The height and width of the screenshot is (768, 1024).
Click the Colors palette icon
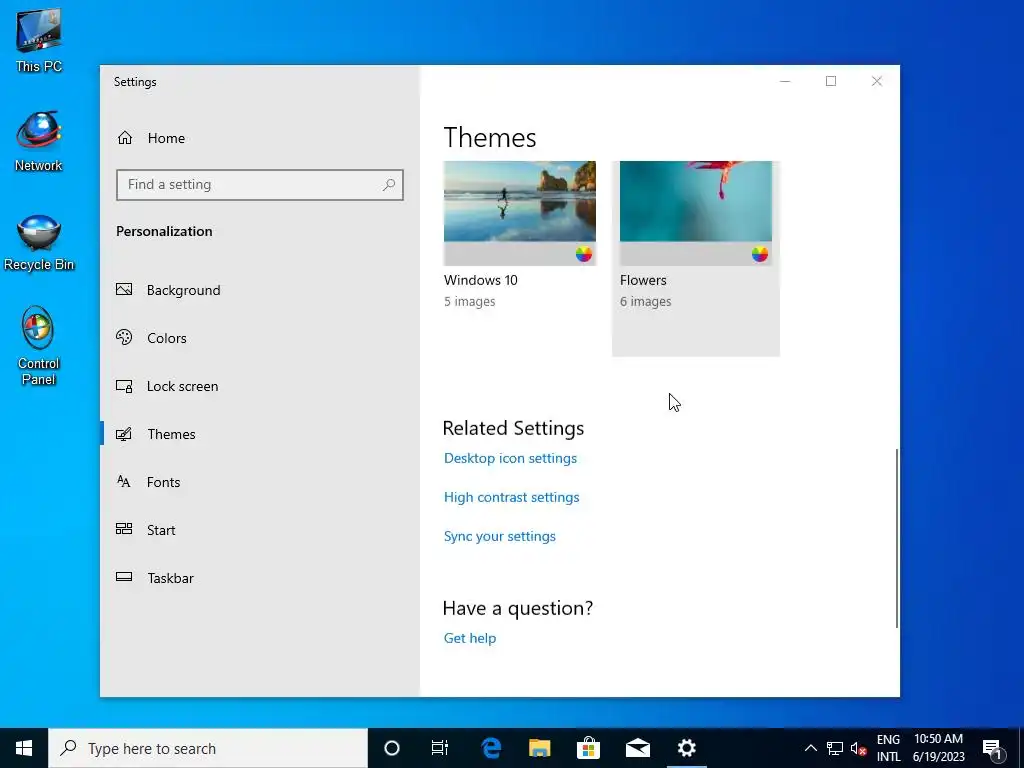(x=124, y=337)
